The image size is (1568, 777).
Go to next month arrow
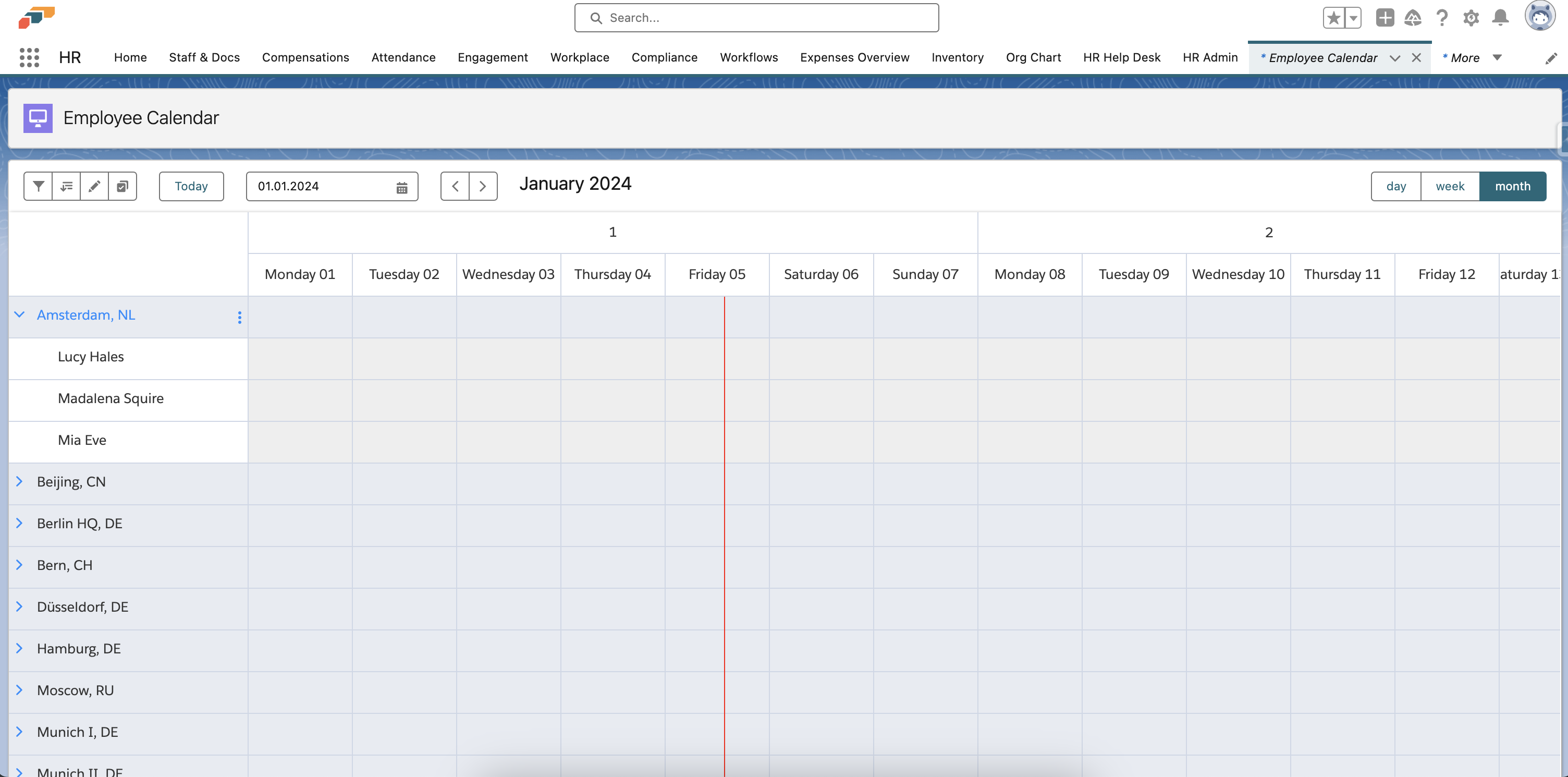point(483,186)
